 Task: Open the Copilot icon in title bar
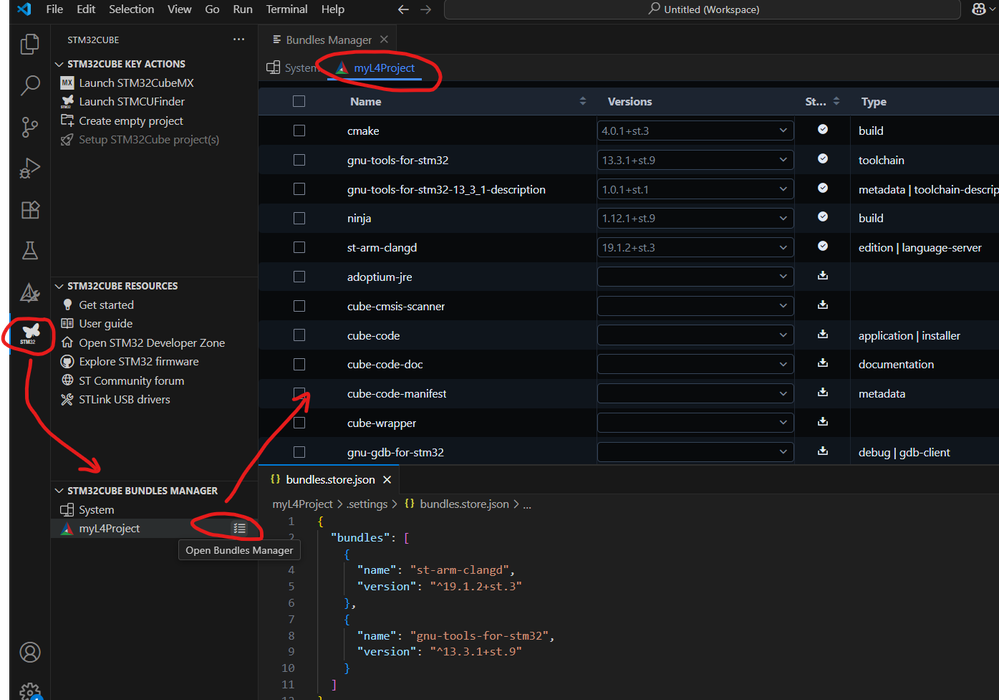point(979,10)
